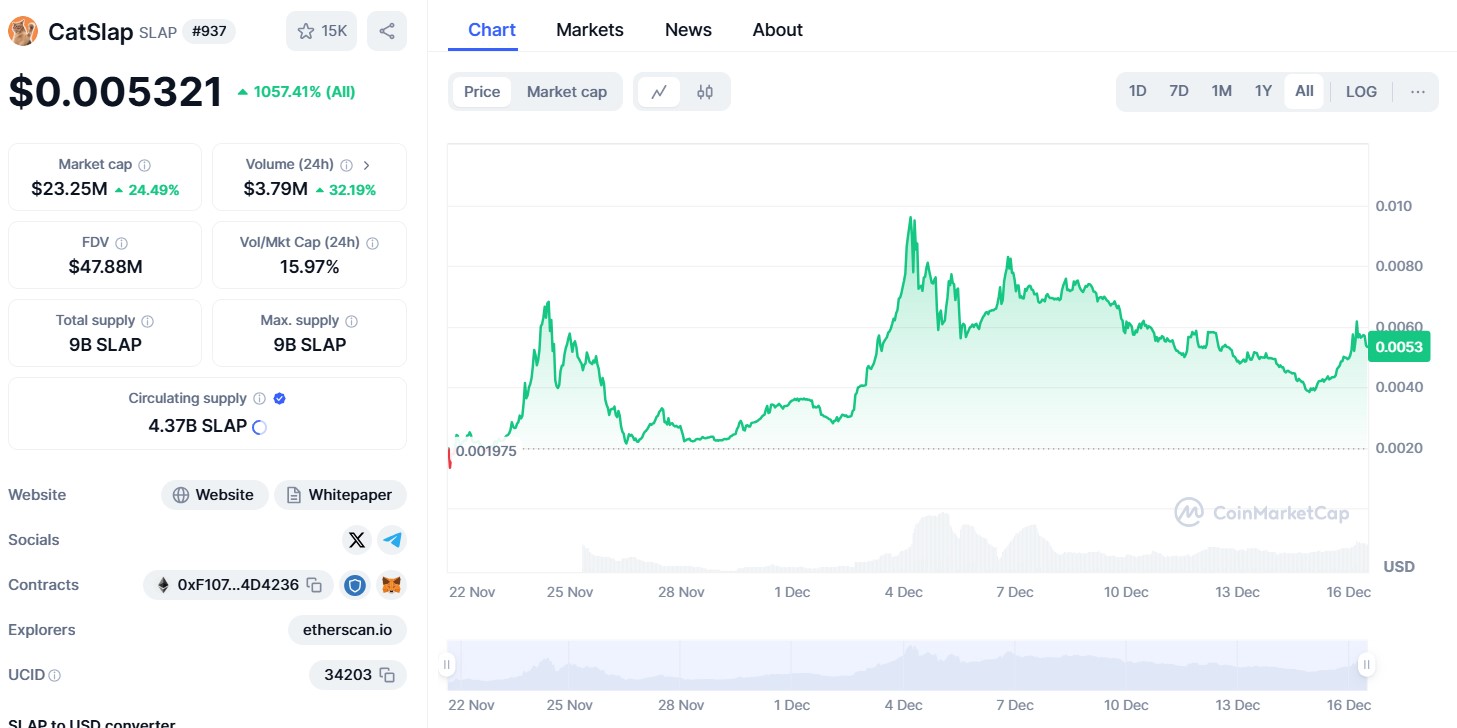Open the share icon button

[x=387, y=31]
